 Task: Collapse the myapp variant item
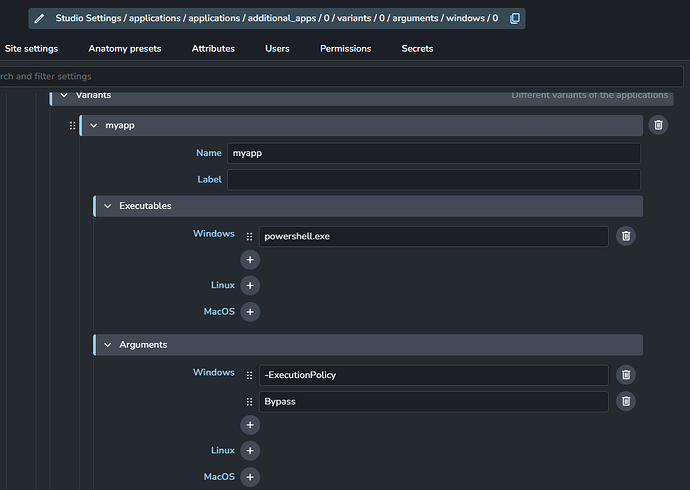pos(94,125)
